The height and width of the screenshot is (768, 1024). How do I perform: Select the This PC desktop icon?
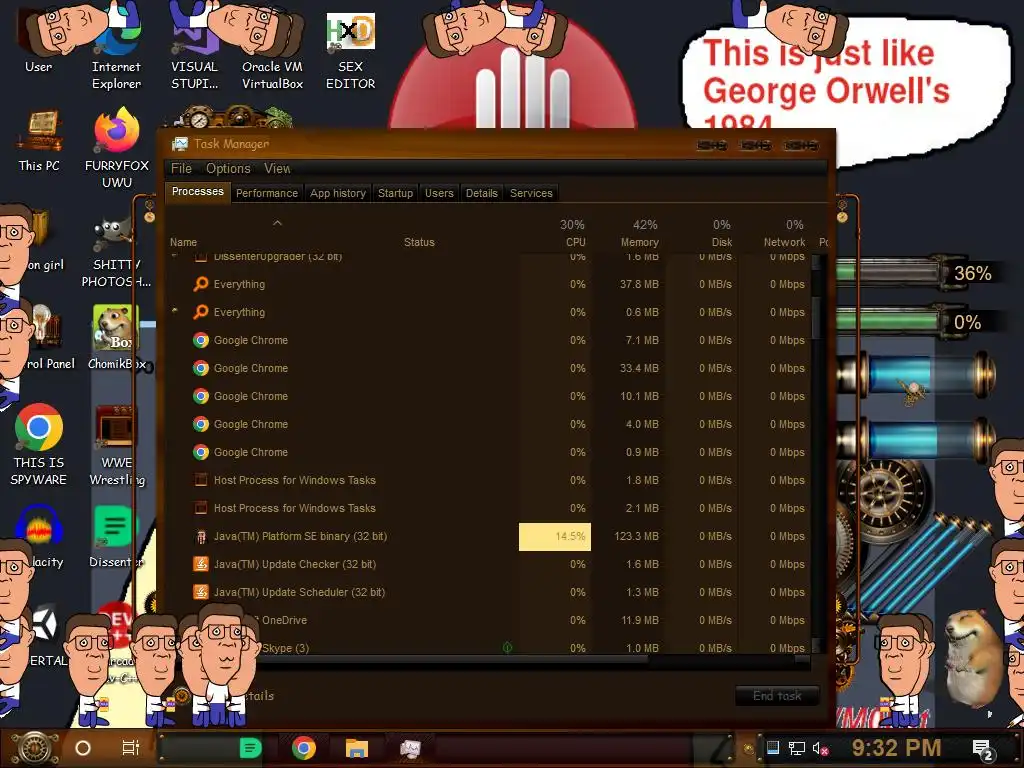[x=39, y=140]
